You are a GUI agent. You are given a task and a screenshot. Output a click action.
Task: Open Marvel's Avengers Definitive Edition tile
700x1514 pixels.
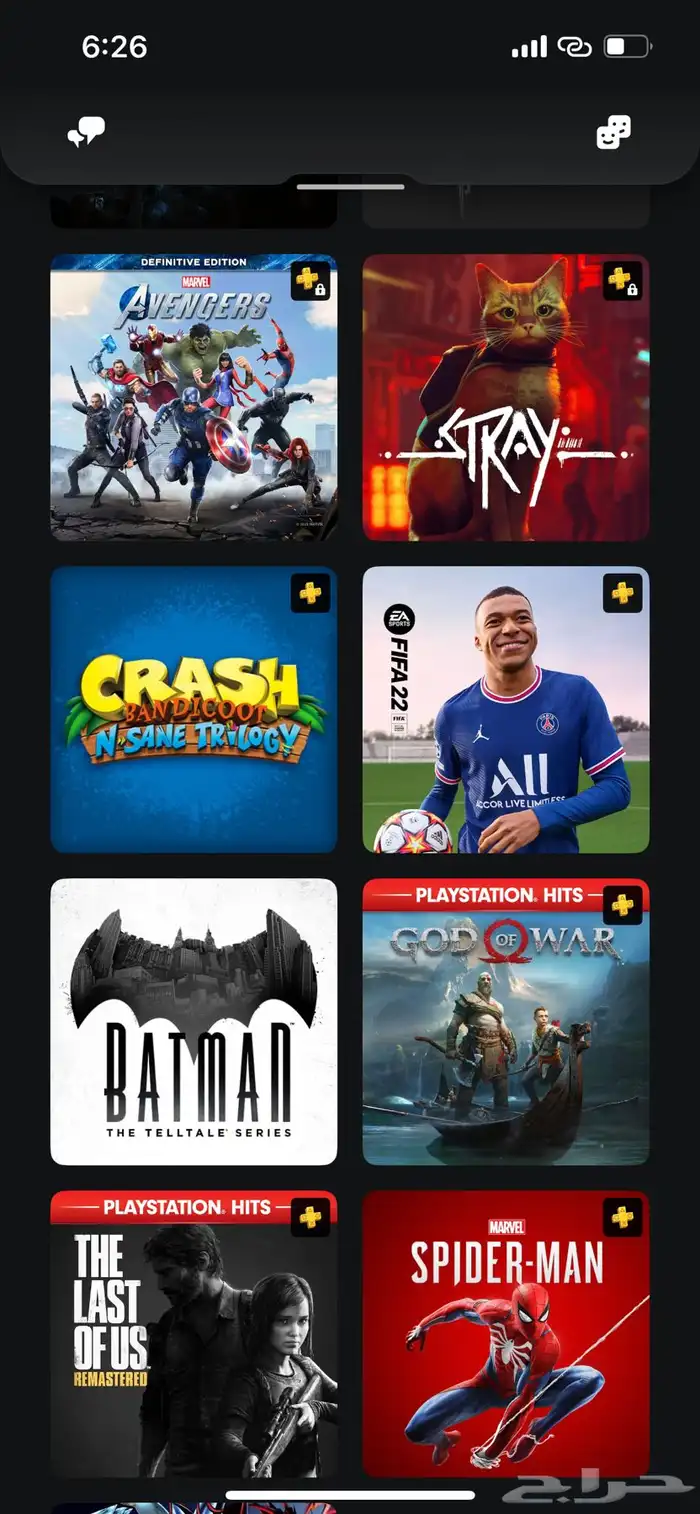194,397
